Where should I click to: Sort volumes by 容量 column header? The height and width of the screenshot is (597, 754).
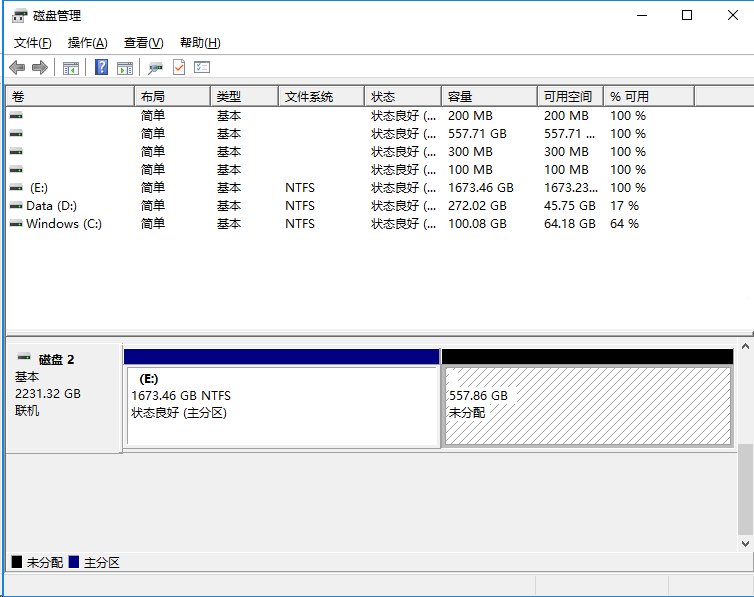[x=488, y=97]
